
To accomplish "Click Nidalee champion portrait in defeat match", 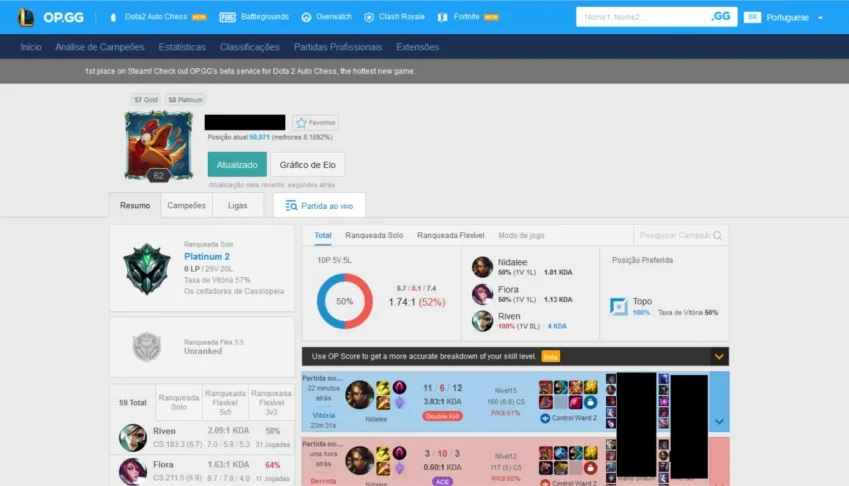I will pyautogui.click(x=360, y=460).
